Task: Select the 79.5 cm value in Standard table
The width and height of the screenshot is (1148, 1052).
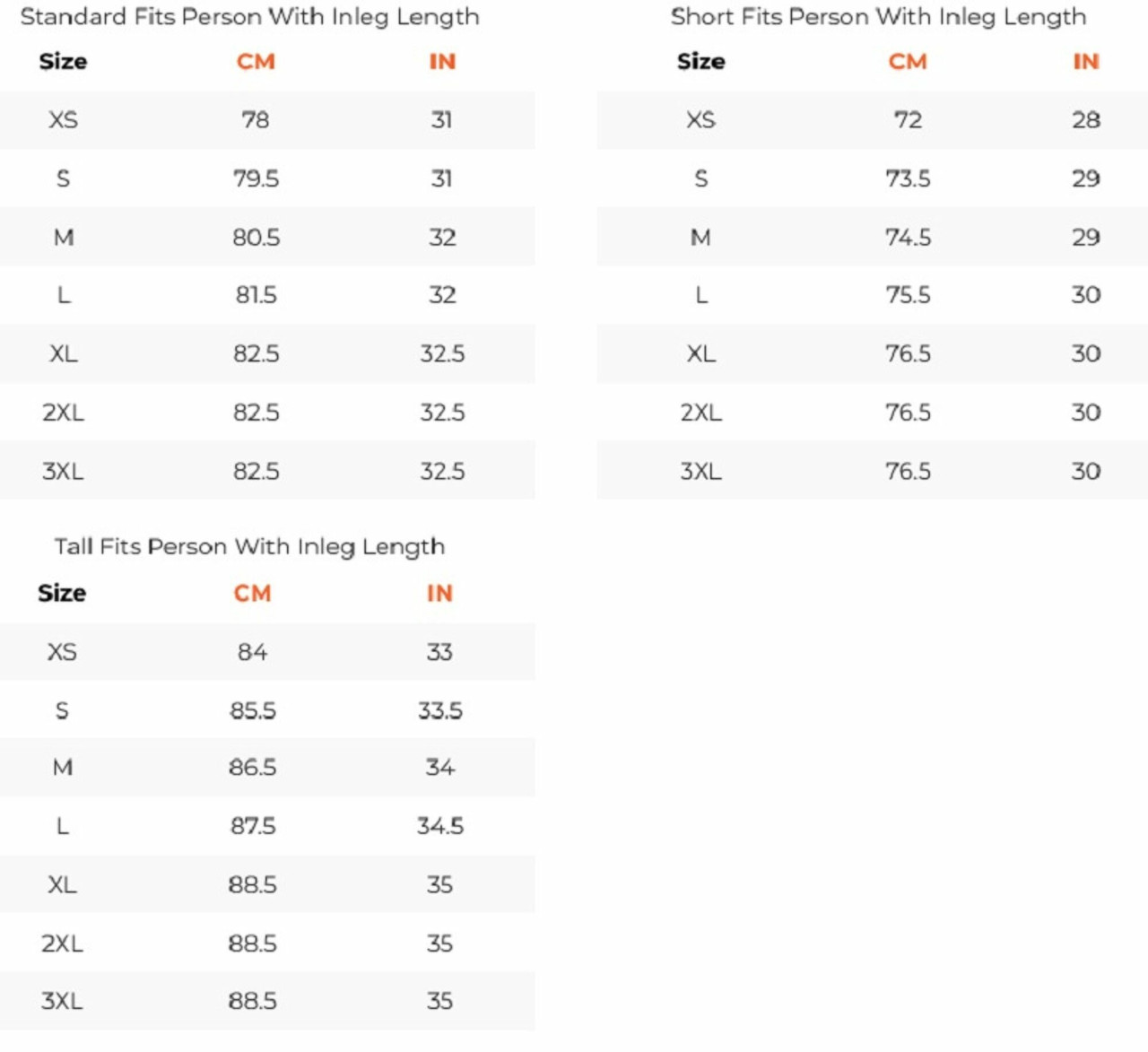Action: tap(256, 178)
